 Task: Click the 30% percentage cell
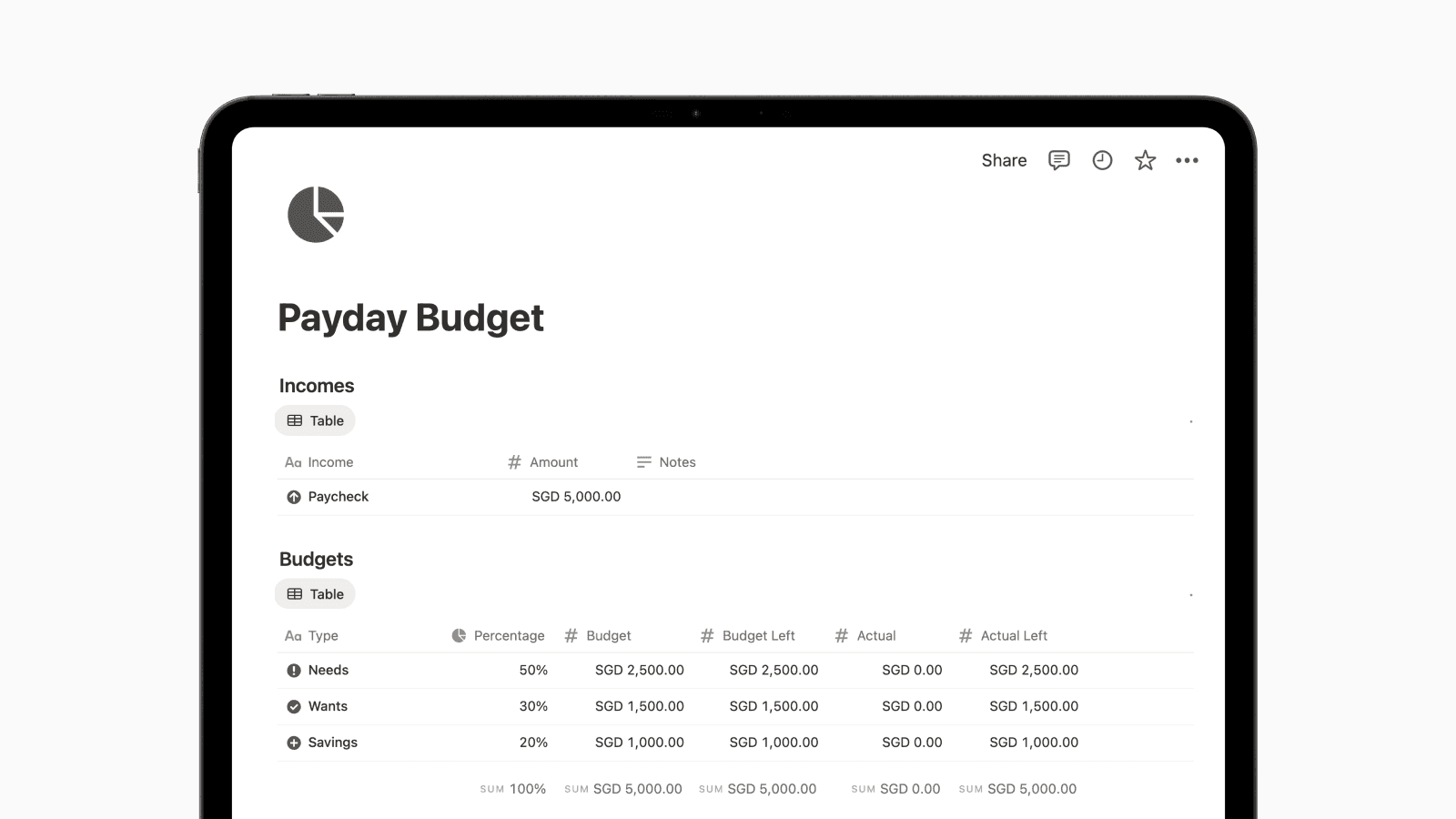coord(533,706)
